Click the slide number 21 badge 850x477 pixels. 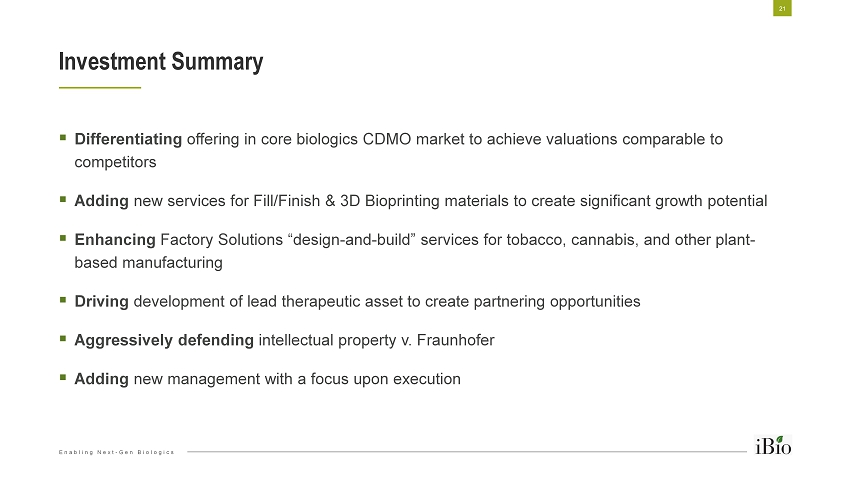point(782,9)
